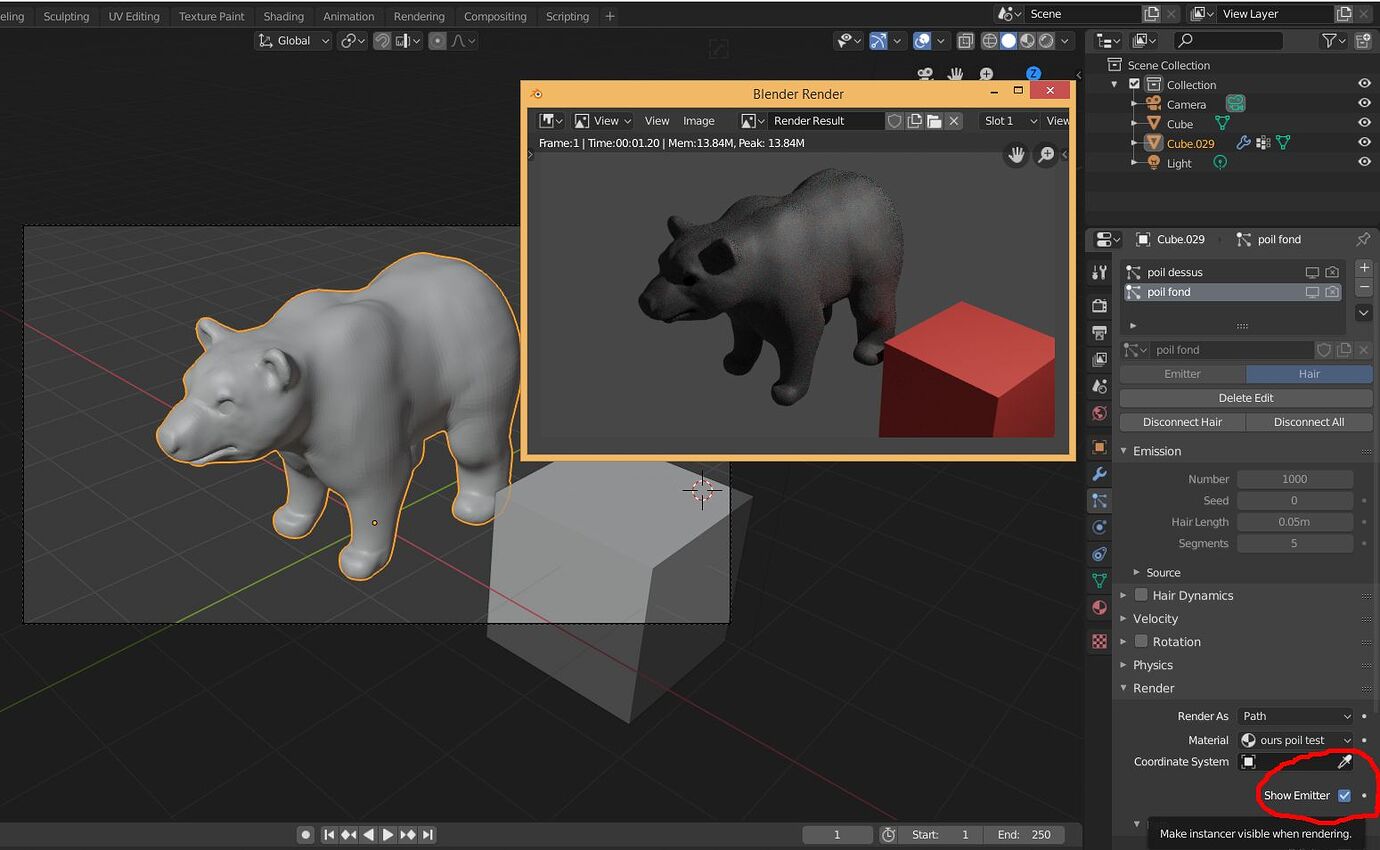The height and width of the screenshot is (850, 1380).
Task: Click the Hair Length value field
Action: pos(1295,522)
